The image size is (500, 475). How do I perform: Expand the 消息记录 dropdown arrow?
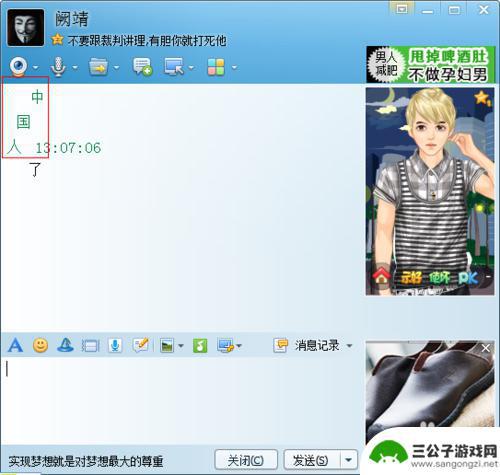349,346
